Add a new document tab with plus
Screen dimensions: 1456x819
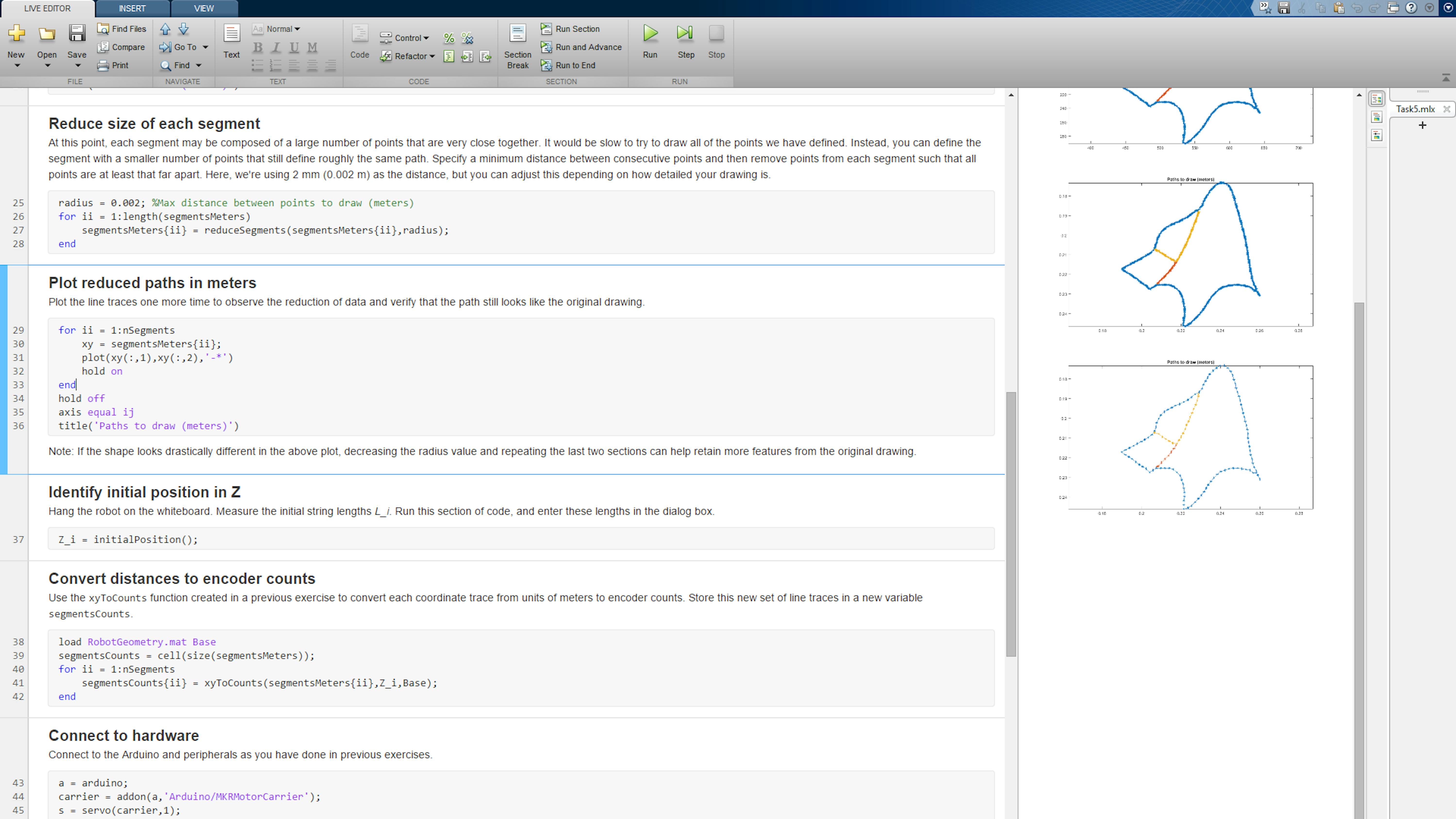pyautogui.click(x=1423, y=125)
